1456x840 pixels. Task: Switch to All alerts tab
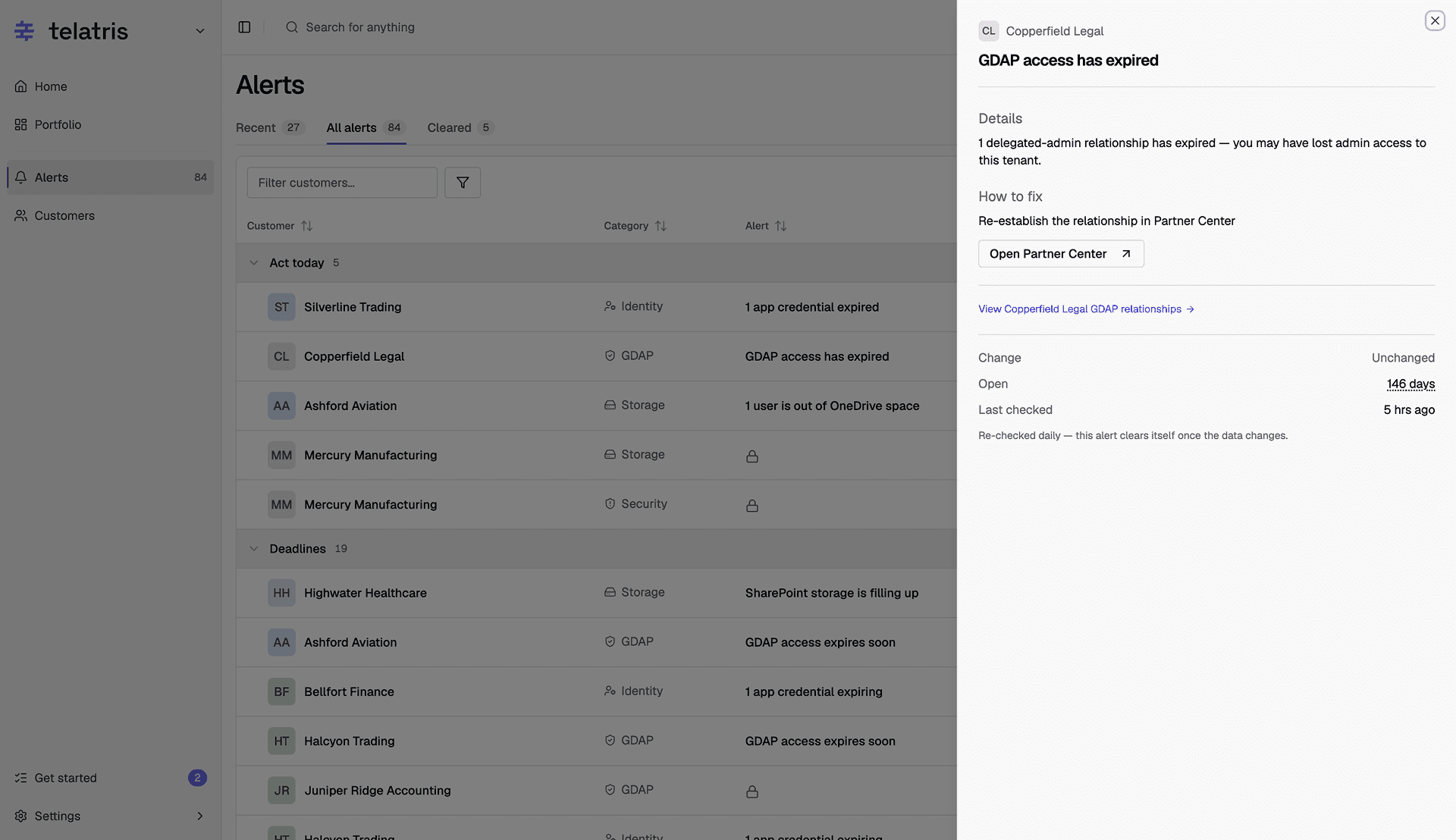point(366,127)
